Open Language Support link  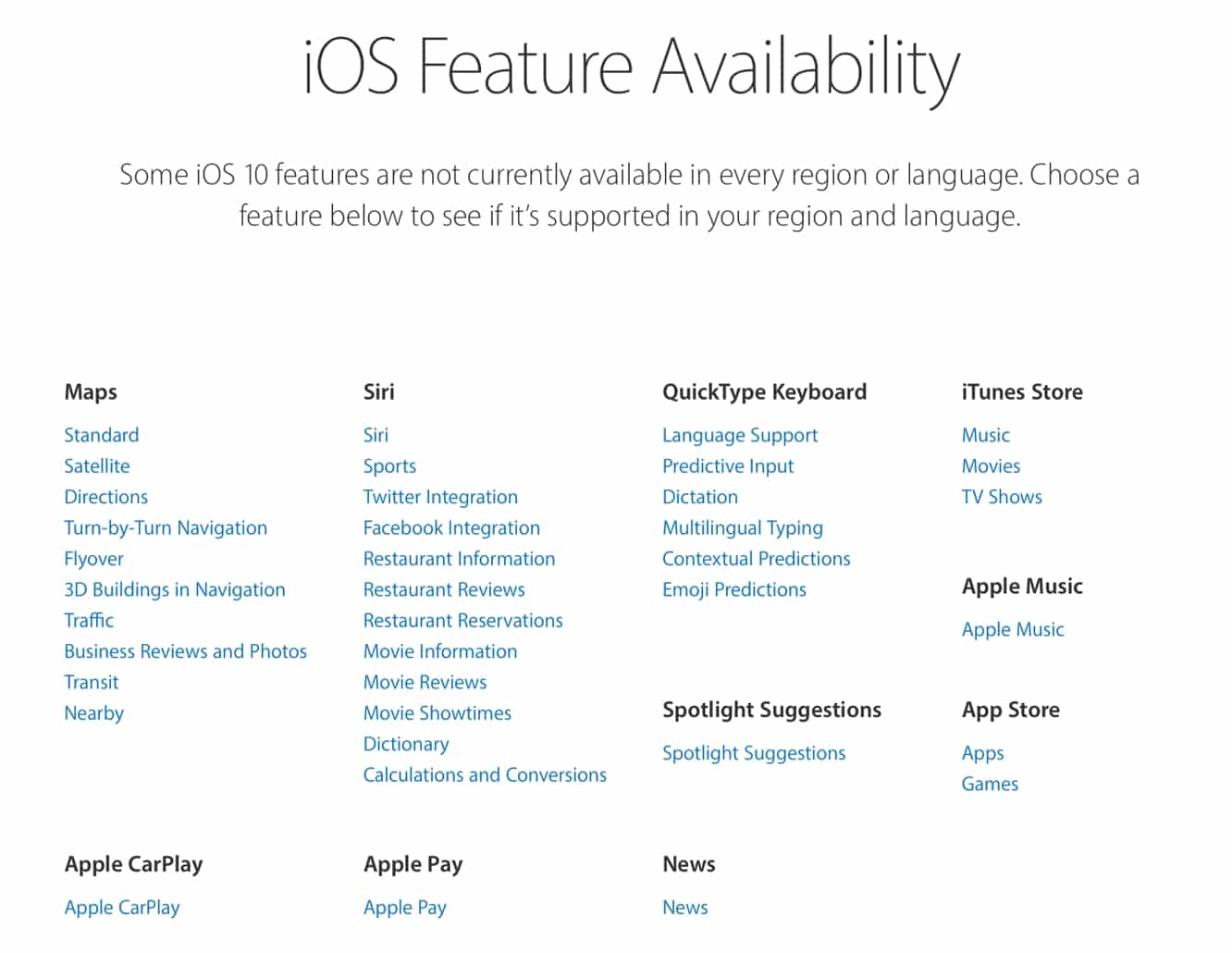[740, 435]
